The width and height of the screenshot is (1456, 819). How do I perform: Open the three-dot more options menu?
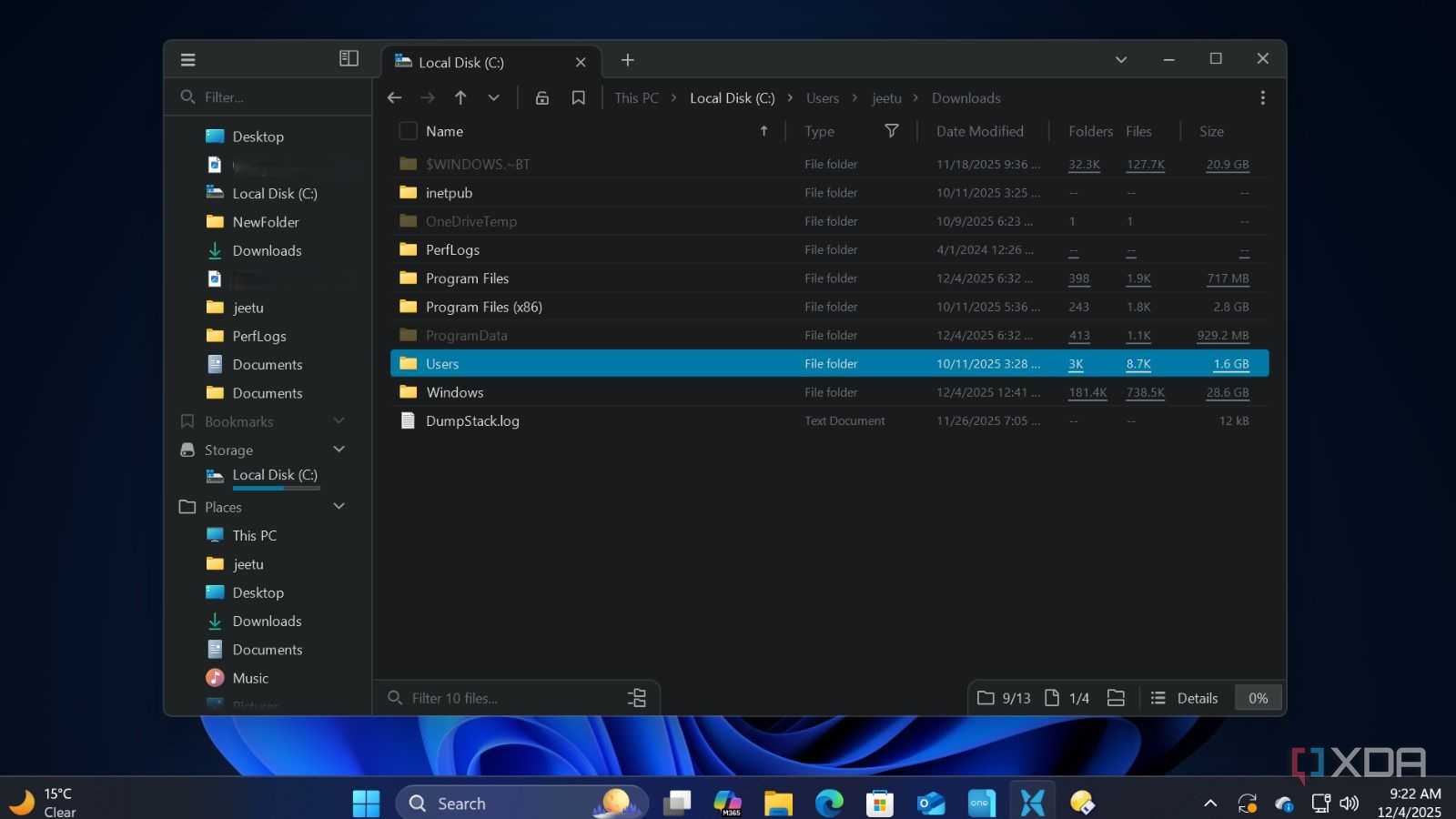point(1262,97)
